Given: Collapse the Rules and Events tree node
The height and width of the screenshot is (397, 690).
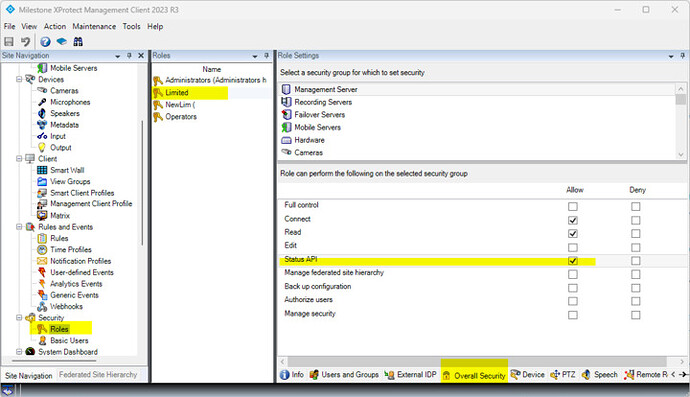Looking at the screenshot, I should point(19,227).
